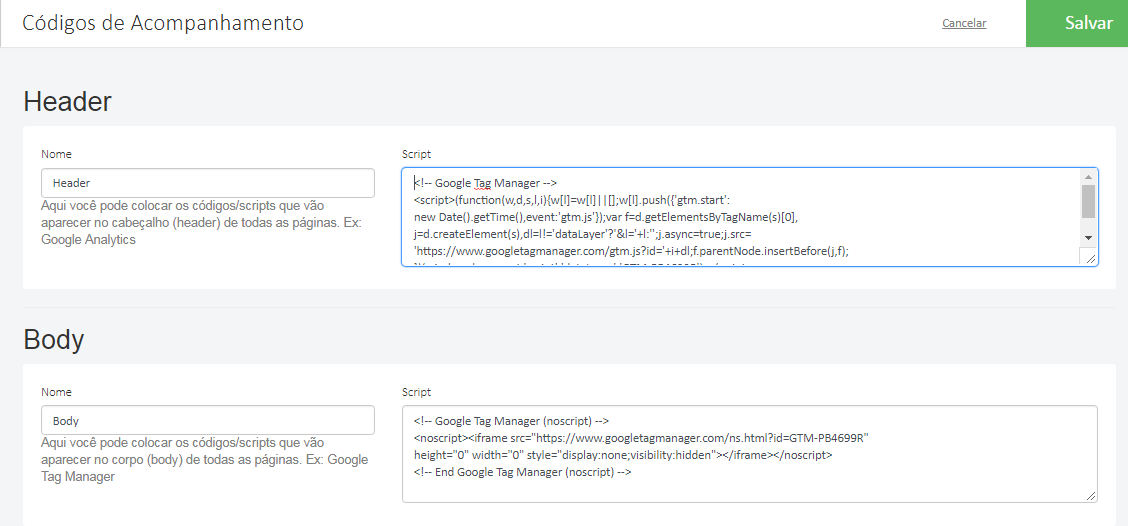Click the 'Body' section heading
Image resolution: width=1128 pixels, height=526 pixels.
[x=53, y=340]
